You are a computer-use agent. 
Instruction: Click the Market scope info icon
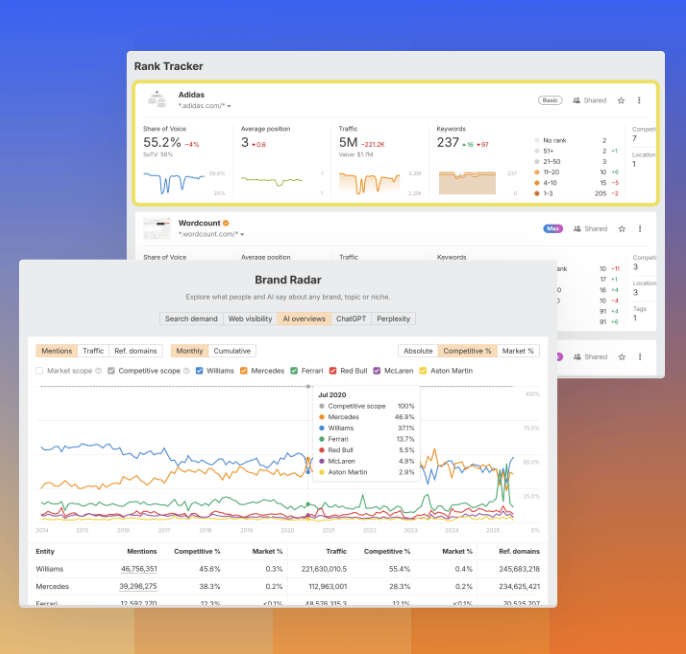tap(98, 371)
